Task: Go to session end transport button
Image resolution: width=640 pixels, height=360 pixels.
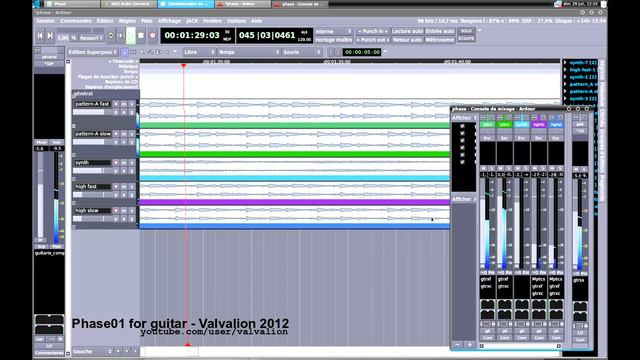Action: [50, 36]
